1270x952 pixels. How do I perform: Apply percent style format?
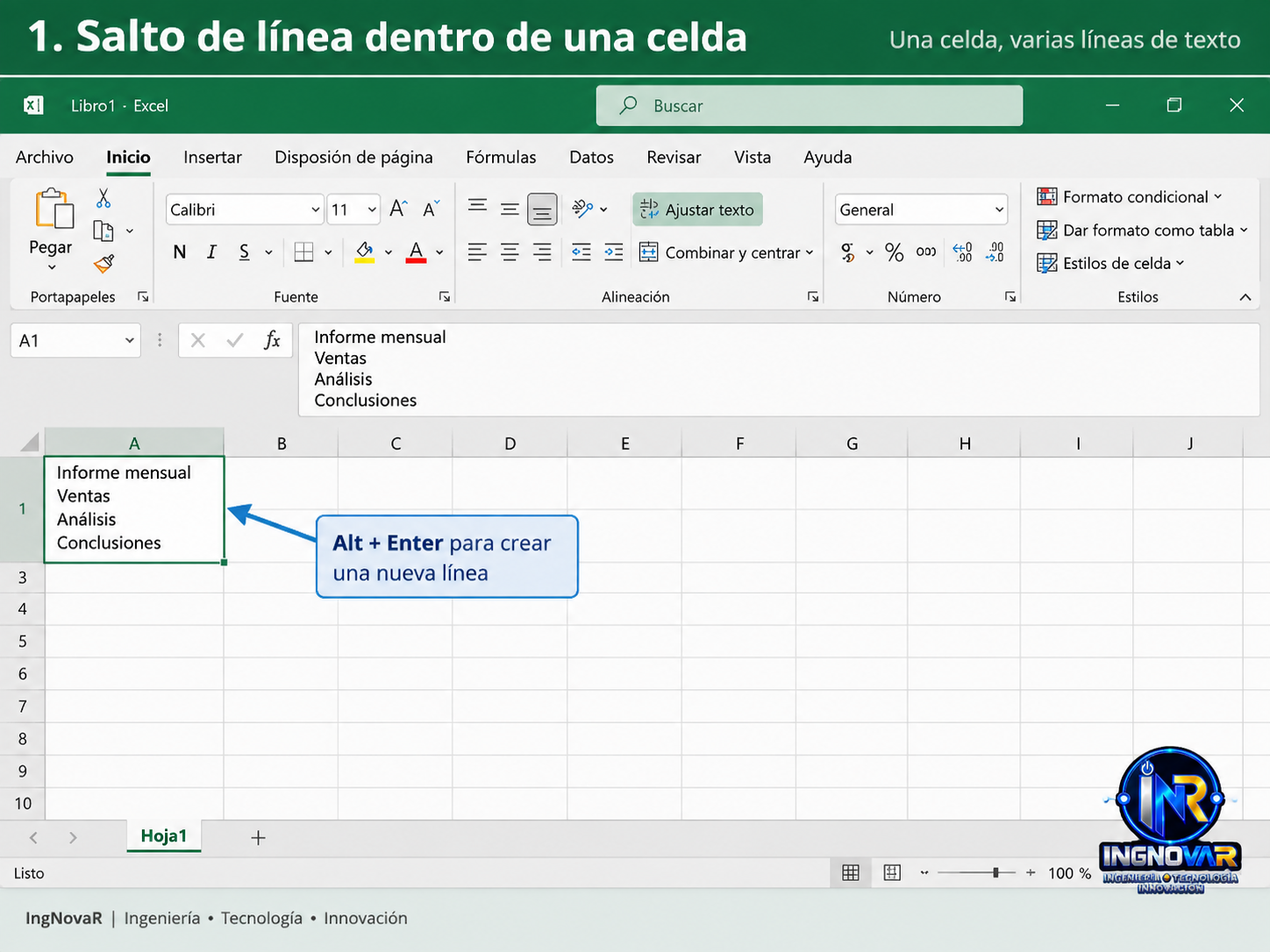pos(894,252)
